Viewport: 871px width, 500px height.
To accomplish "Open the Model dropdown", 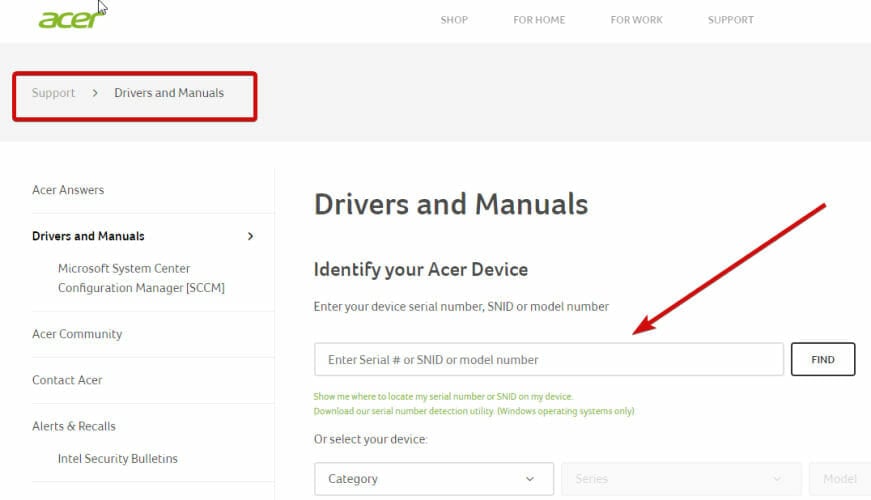I will 840,479.
